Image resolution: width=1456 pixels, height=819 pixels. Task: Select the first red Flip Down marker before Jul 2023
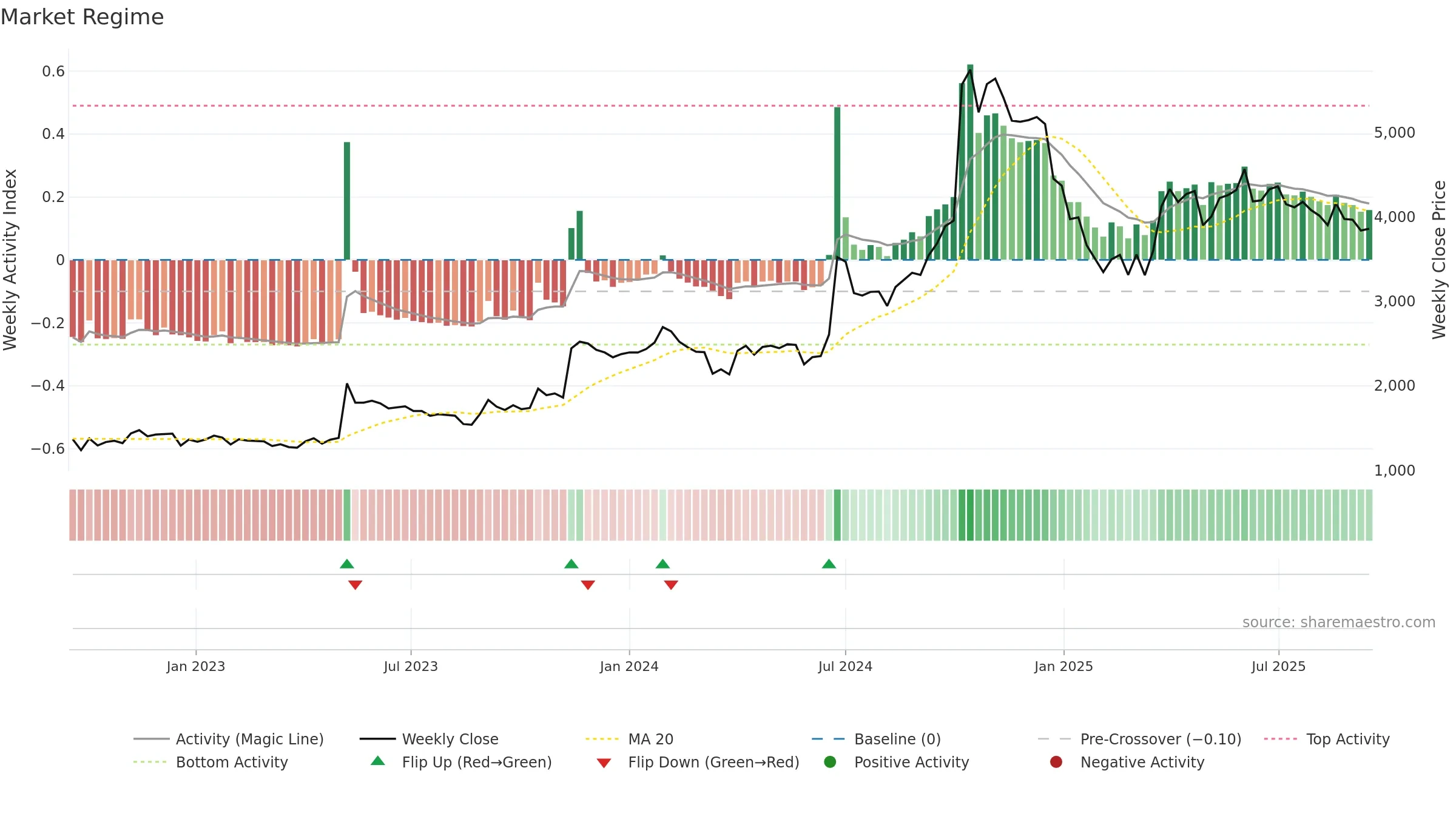pos(356,585)
